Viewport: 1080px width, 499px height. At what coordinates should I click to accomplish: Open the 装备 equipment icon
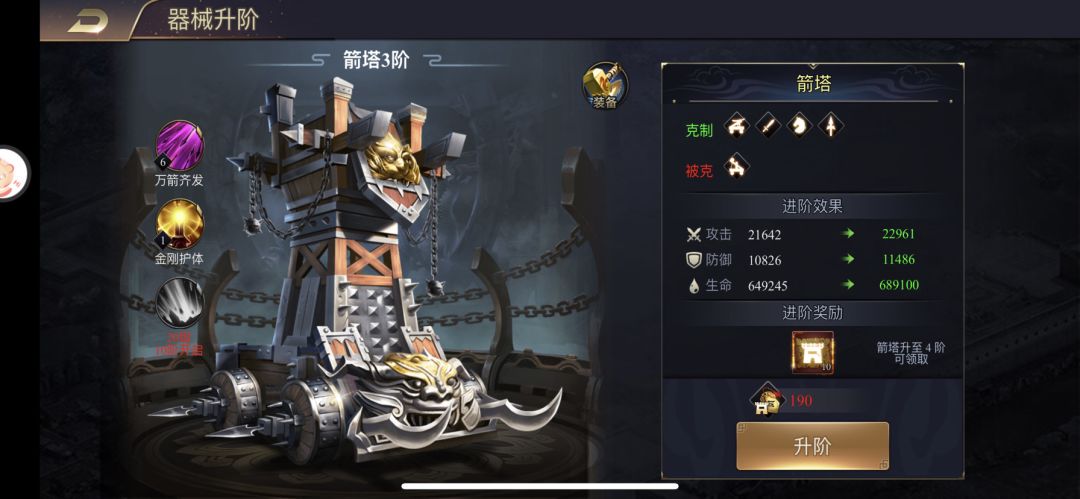click(605, 86)
